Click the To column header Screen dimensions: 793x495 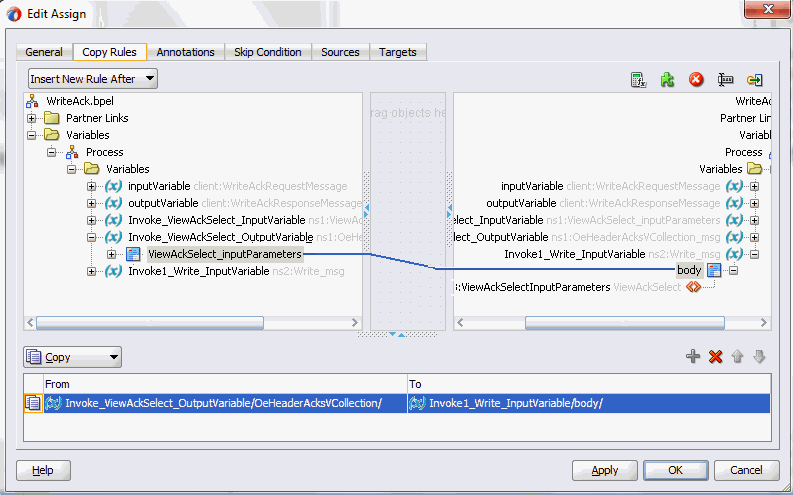(x=589, y=384)
